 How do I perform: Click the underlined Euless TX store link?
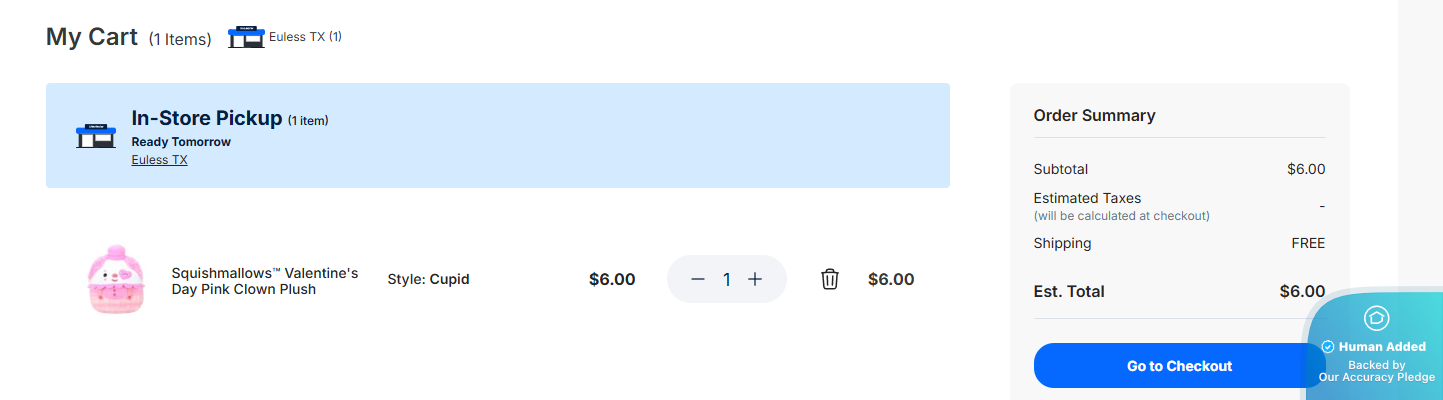pos(159,160)
